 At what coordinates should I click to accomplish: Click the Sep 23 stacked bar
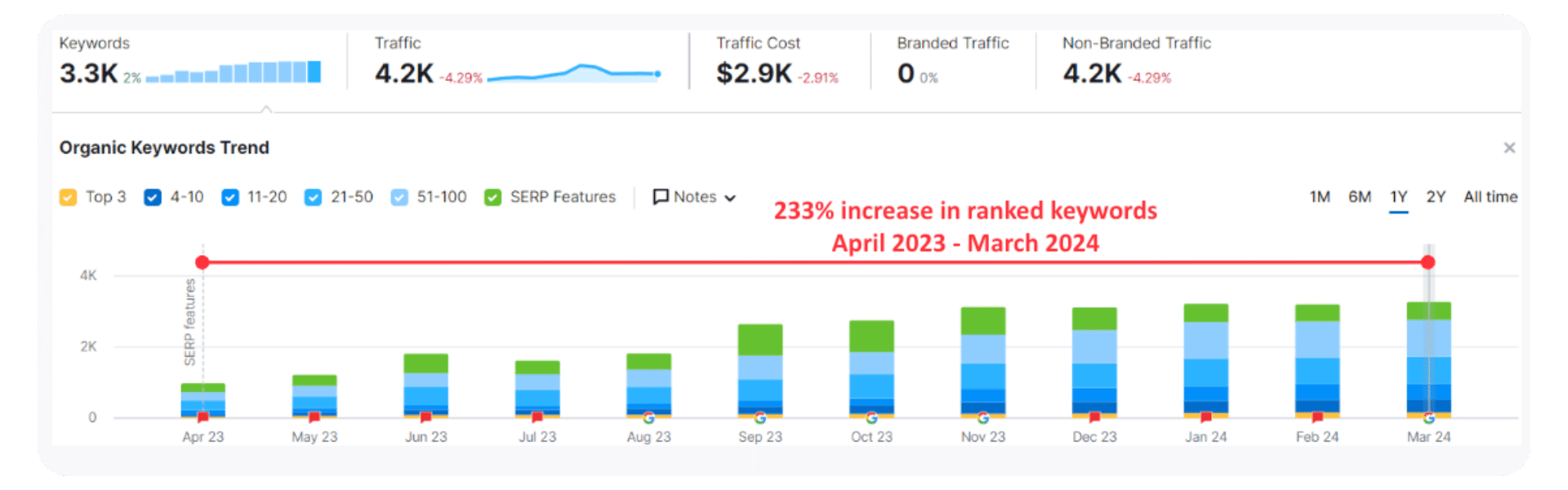(x=760, y=371)
